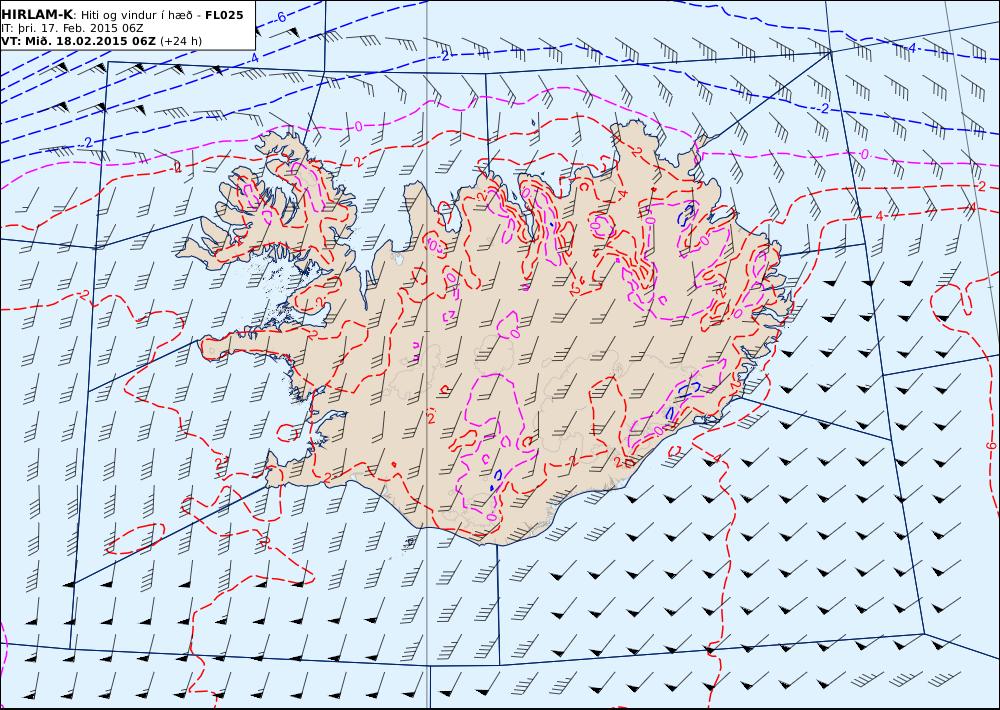Click the blue '-6' isotherm contour label

point(280,18)
